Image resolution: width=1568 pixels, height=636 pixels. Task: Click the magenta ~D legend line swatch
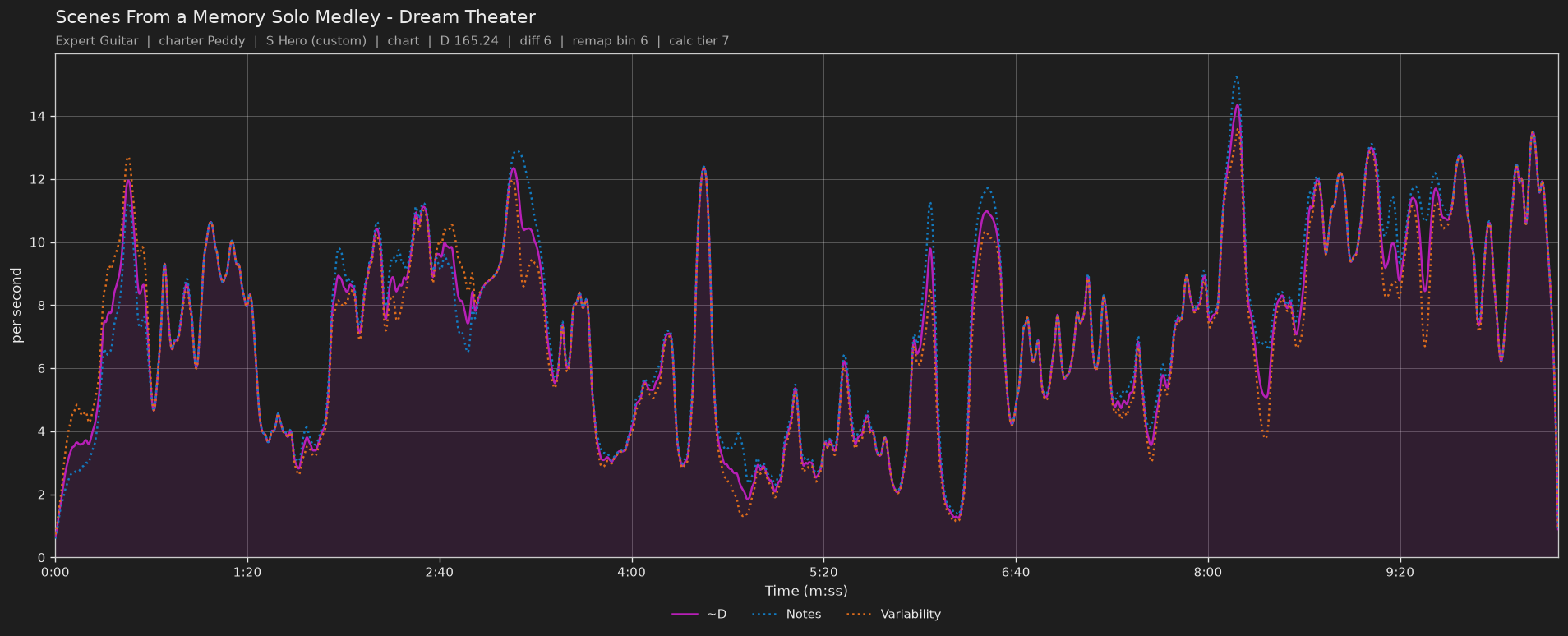[685, 615]
